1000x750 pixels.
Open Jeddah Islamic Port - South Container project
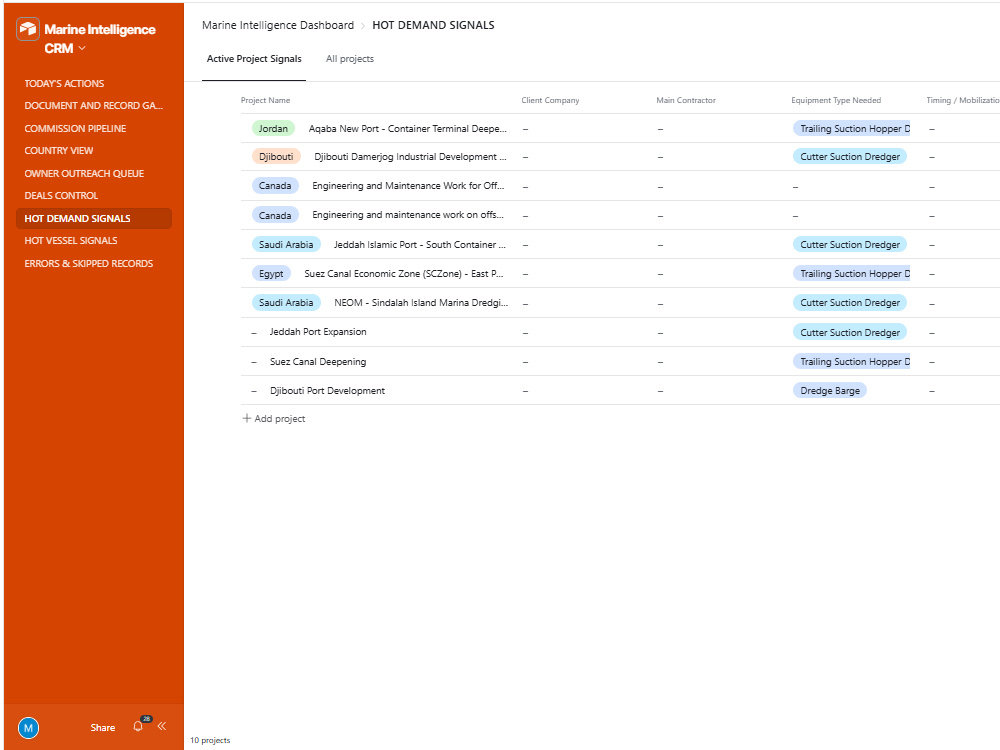click(x=420, y=244)
